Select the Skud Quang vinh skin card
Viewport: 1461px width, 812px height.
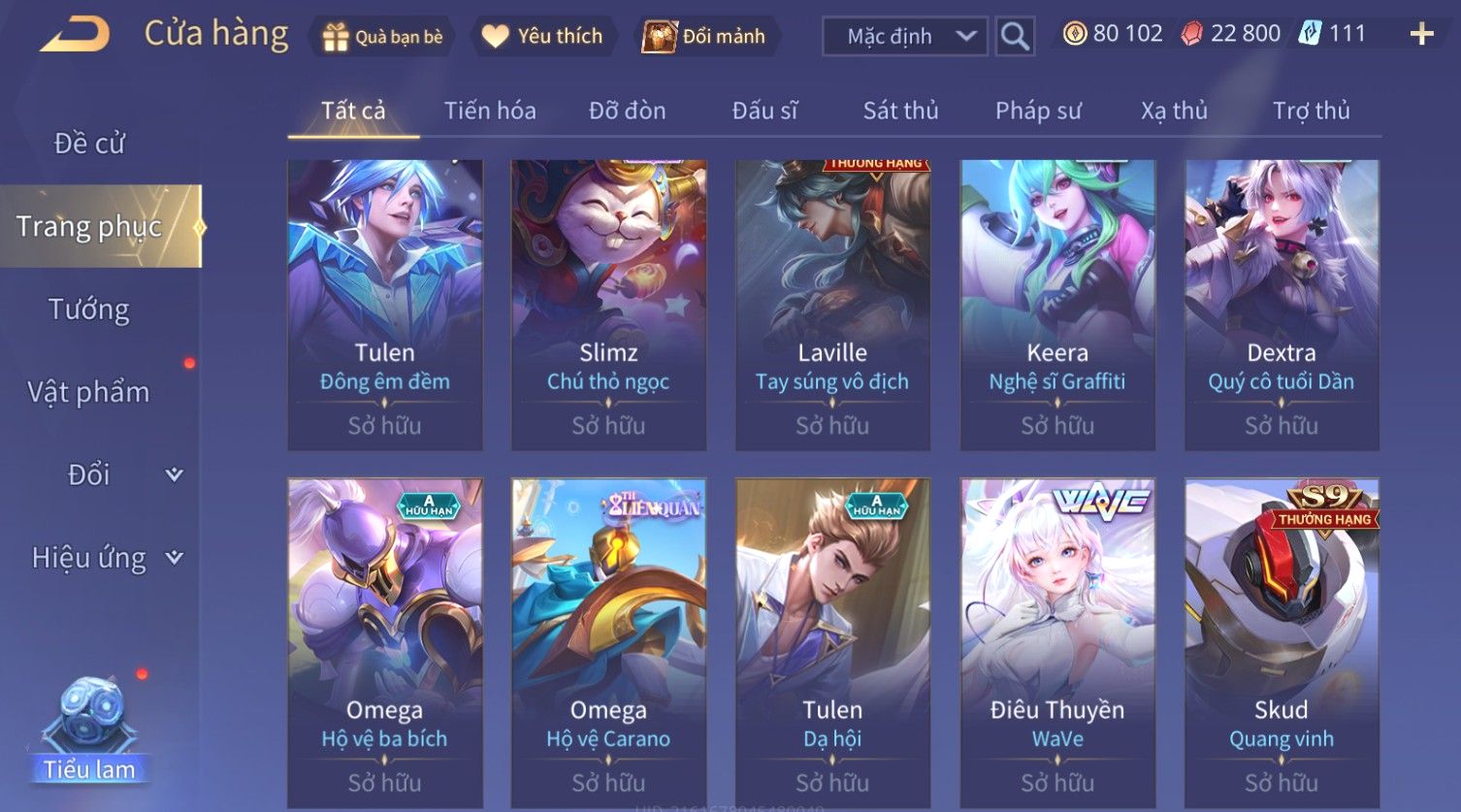coord(1282,642)
